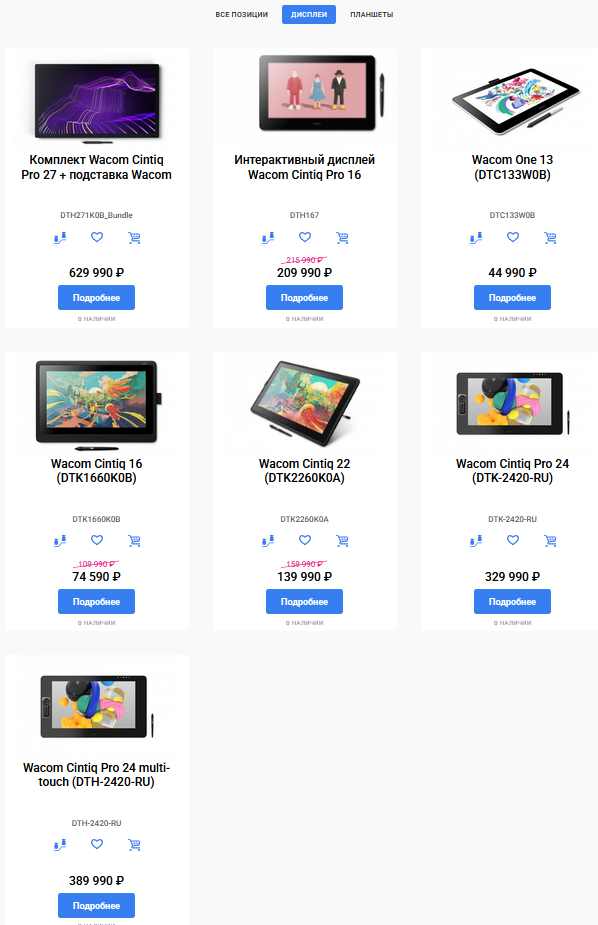Add Wacom Cintiq 22 to cart
The image size is (598, 925).
(x=342, y=541)
